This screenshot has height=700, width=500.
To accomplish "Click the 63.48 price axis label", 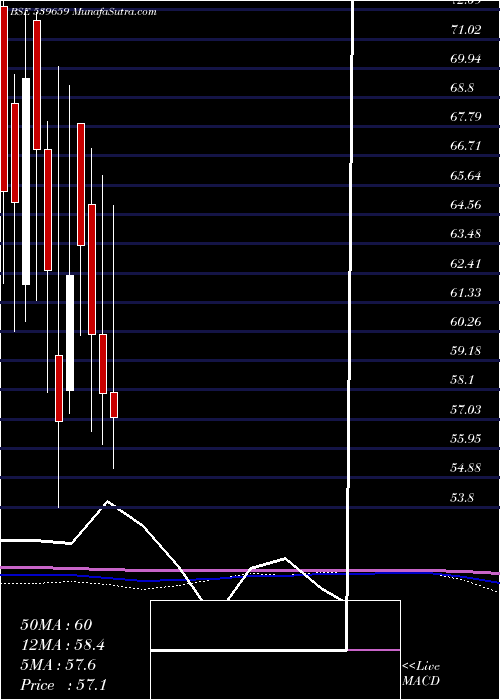I will [x=466, y=234].
